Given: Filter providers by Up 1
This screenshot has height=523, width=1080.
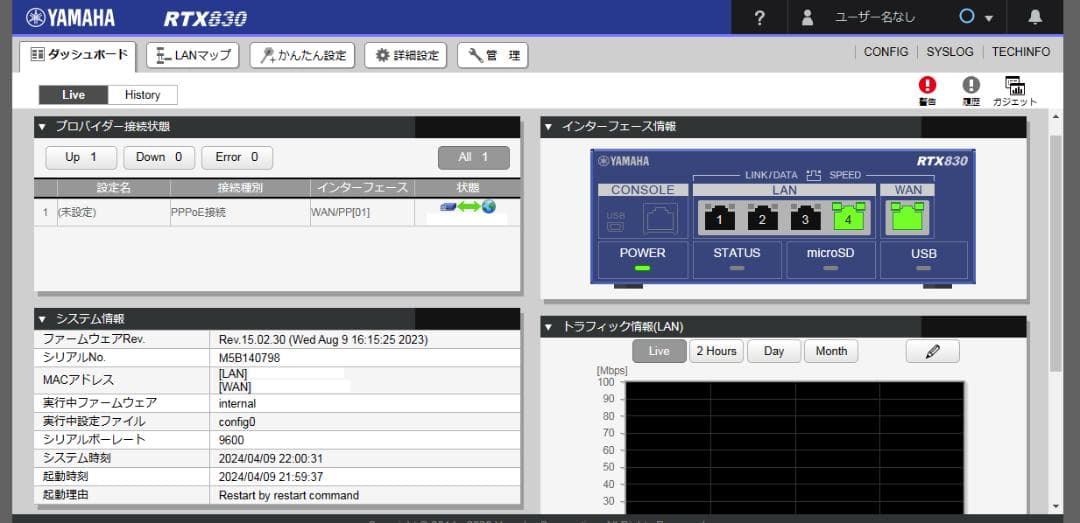Looking at the screenshot, I should point(81,158).
